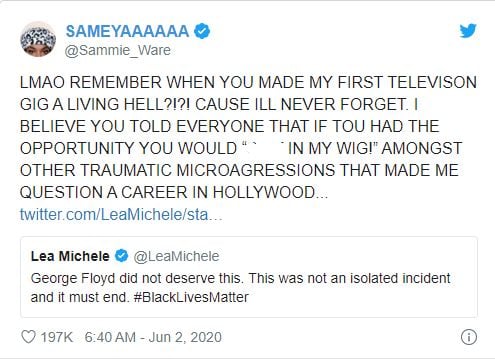495x363 pixels.
Task: Visit the @Sammie_Ware handle
Action: pyautogui.click(x=117, y=50)
